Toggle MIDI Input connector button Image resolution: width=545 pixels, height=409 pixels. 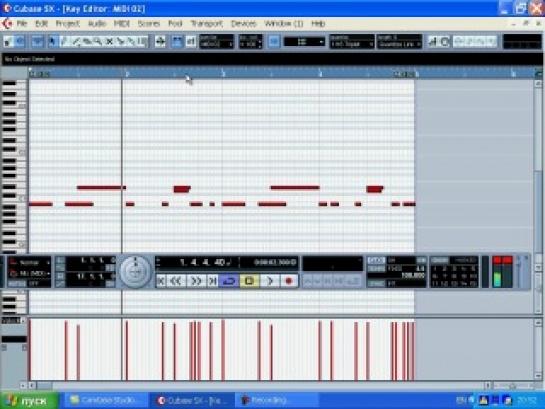[x=445, y=42]
